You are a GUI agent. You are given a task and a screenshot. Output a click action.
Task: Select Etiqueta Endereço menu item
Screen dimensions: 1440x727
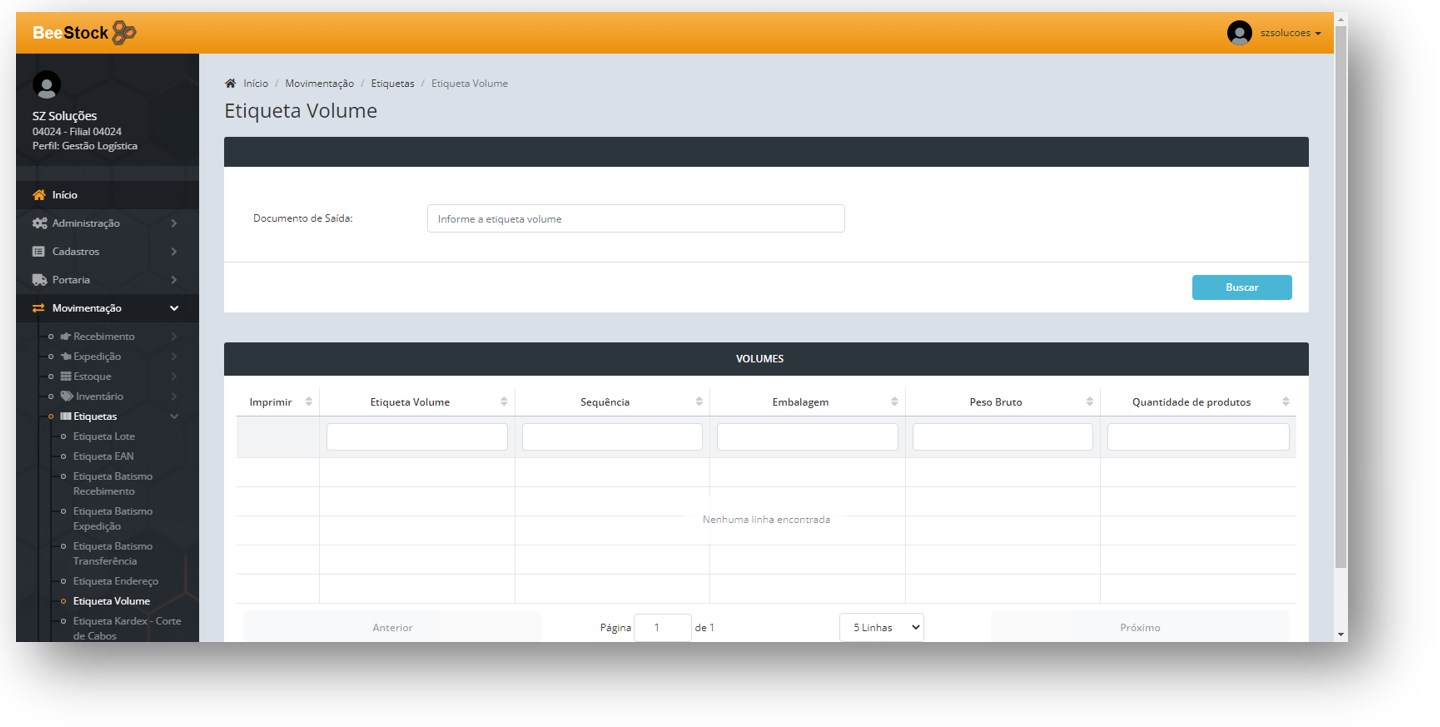(x=115, y=581)
